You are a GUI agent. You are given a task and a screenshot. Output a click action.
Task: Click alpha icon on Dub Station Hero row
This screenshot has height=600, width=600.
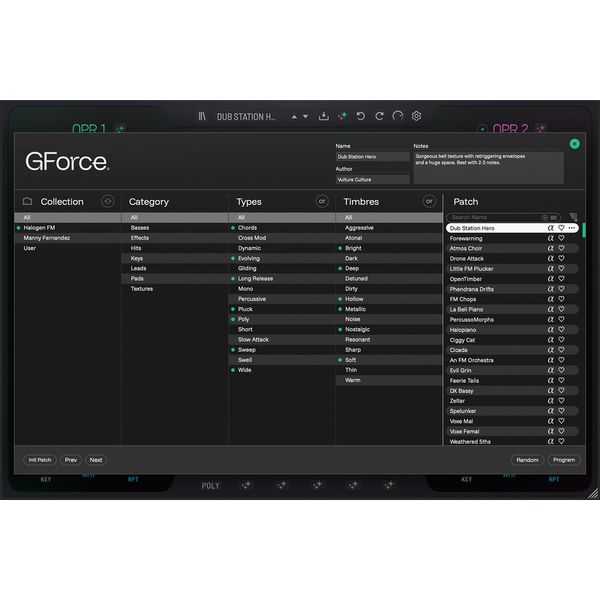click(551, 228)
